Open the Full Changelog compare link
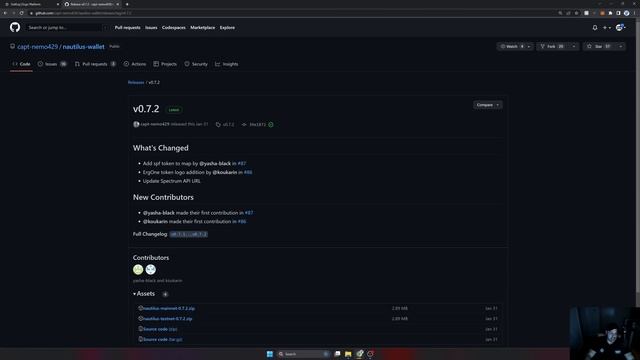 click(189, 234)
